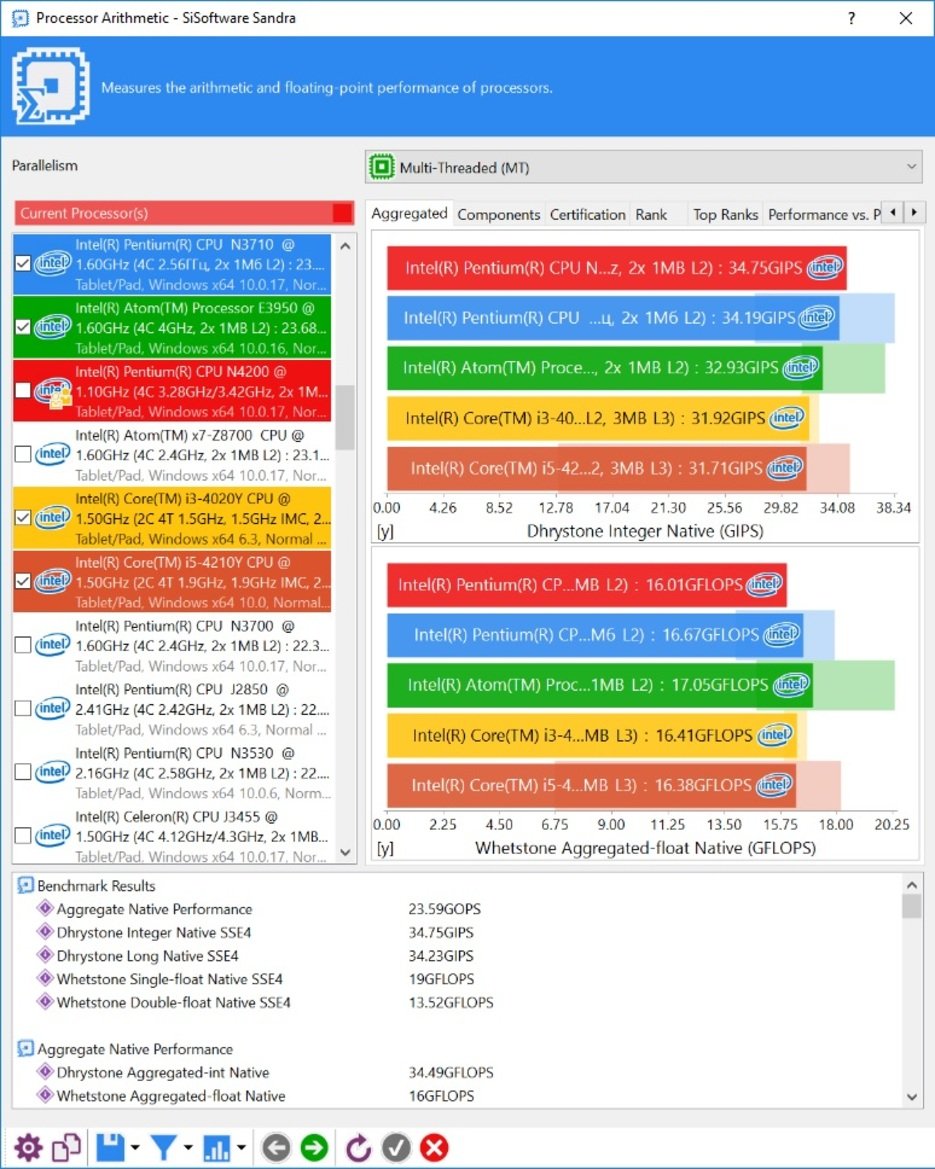Screen dimensions: 935x1169
Task: Click the large processor sigma icon in the header
Action: [51, 86]
